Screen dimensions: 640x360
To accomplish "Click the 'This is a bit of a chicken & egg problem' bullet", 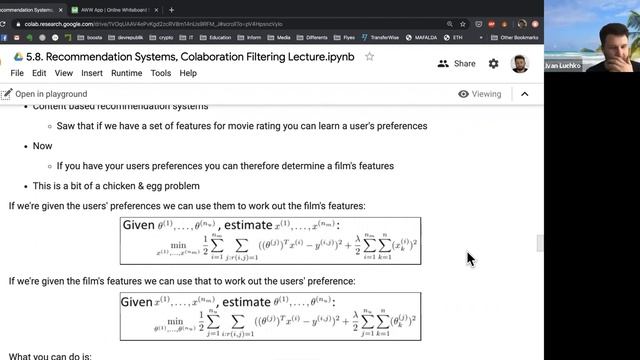I will pyautogui.click(x=116, y=186).
